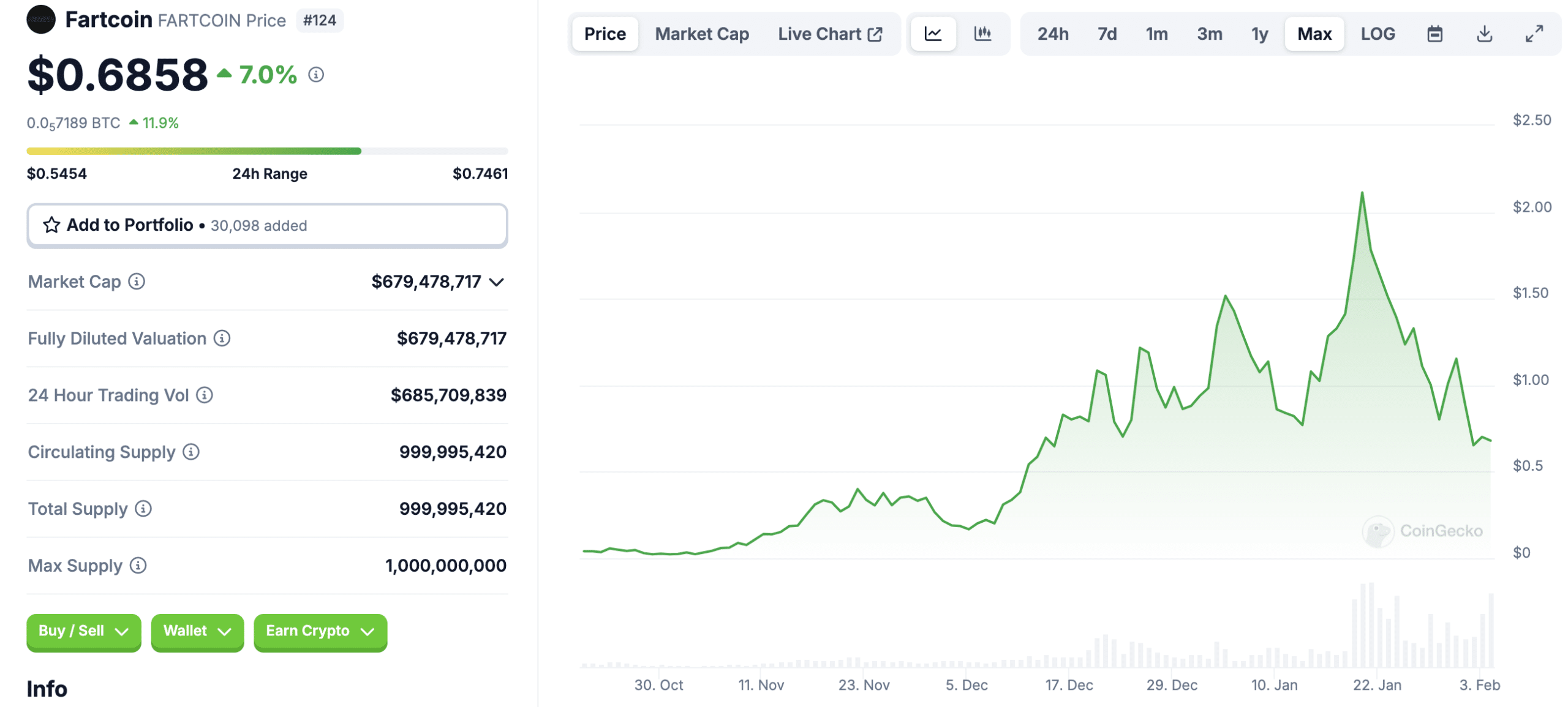Click the 24 Hour Trading Vol value $685,709,839
The width and height of the screenshot is (1568, 707).
pyautogui.click(x=448, y=395)
